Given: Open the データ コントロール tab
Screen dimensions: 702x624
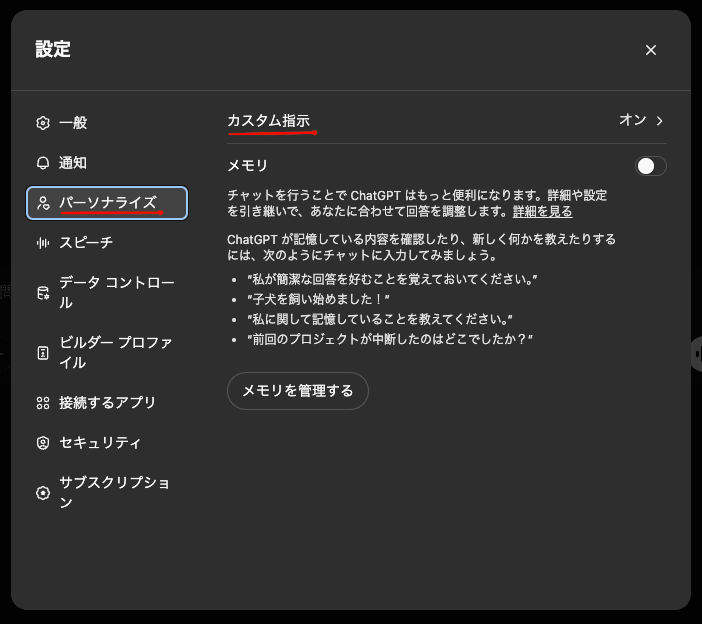Looking at the screenshot, I should pyautogui.click(x=107, y=293).
